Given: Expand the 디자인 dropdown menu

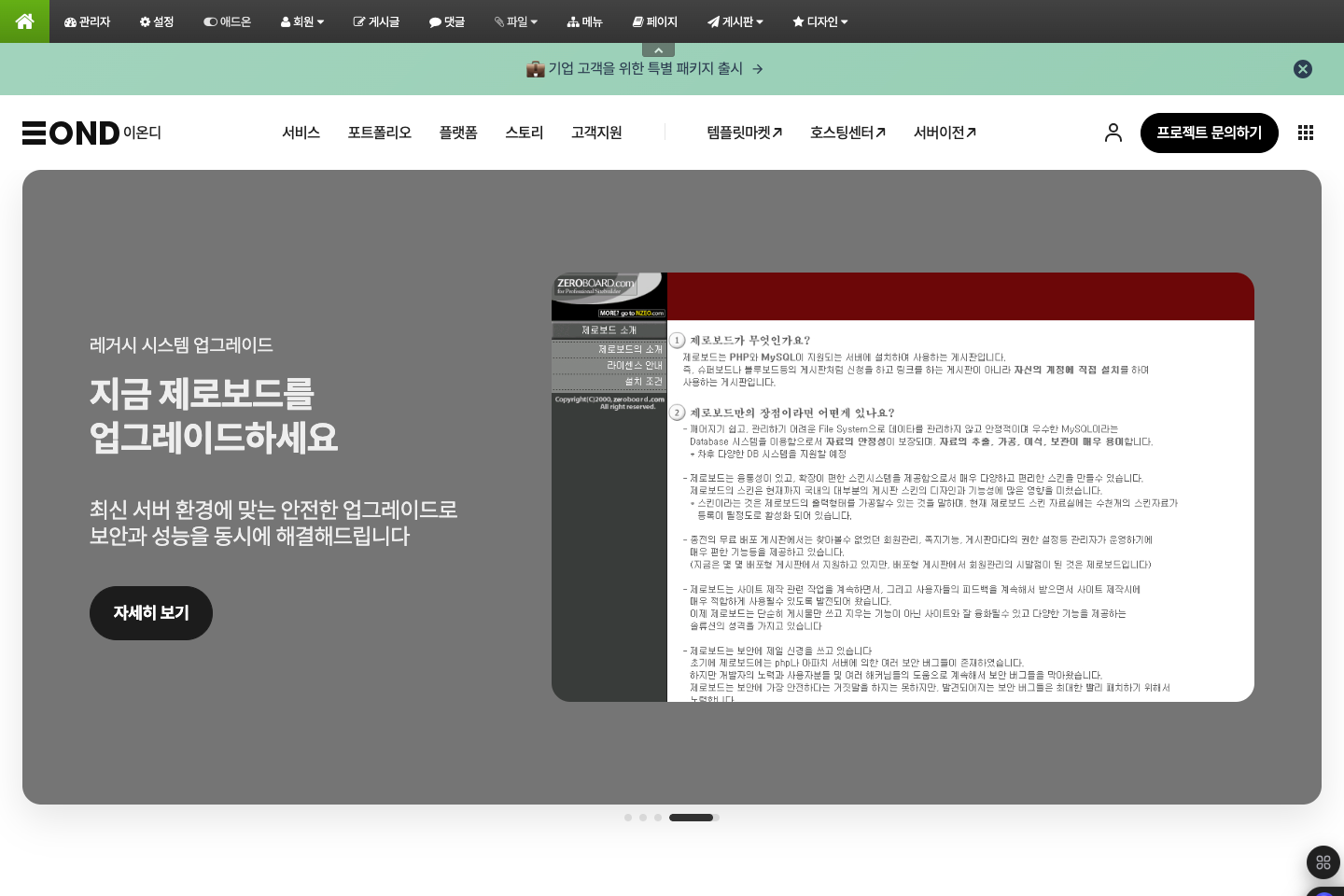Looking at the screenshot, I should coord(819,21).
